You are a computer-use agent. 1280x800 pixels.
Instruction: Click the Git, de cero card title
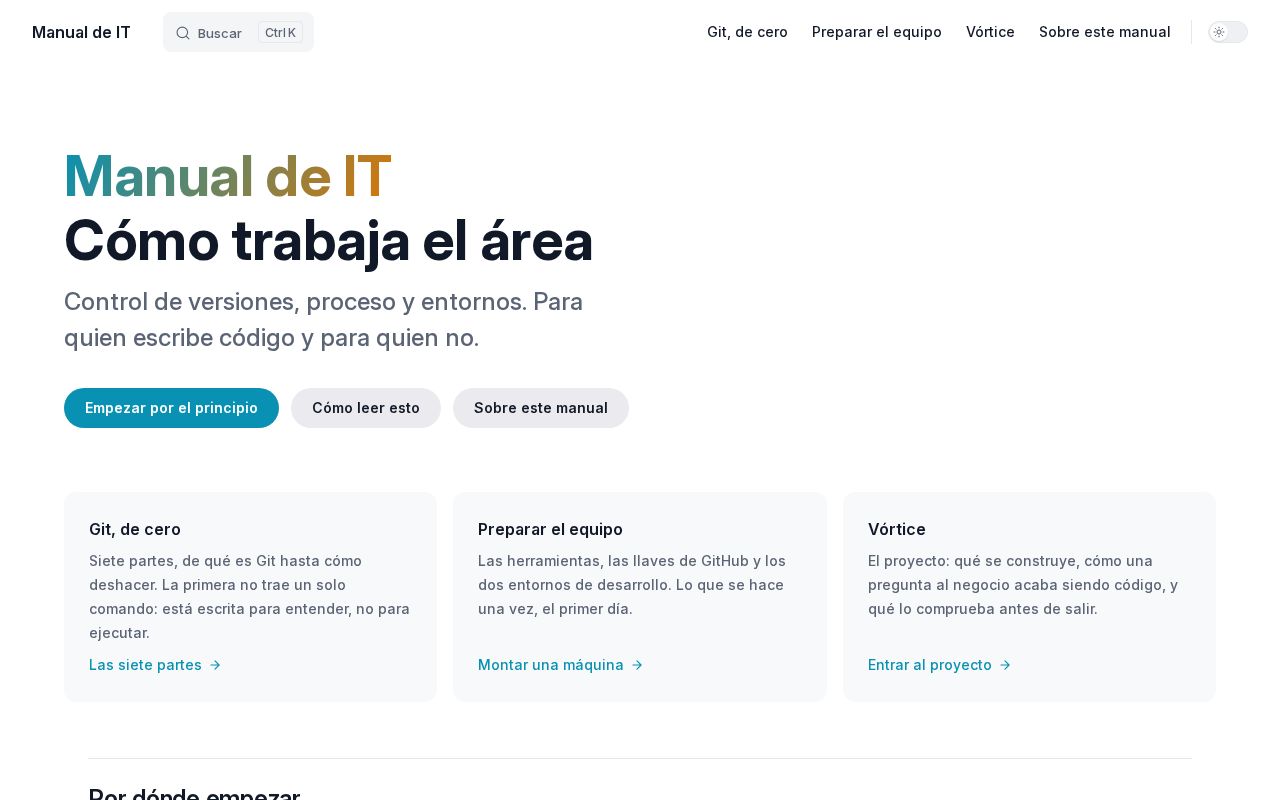(135, 529)
